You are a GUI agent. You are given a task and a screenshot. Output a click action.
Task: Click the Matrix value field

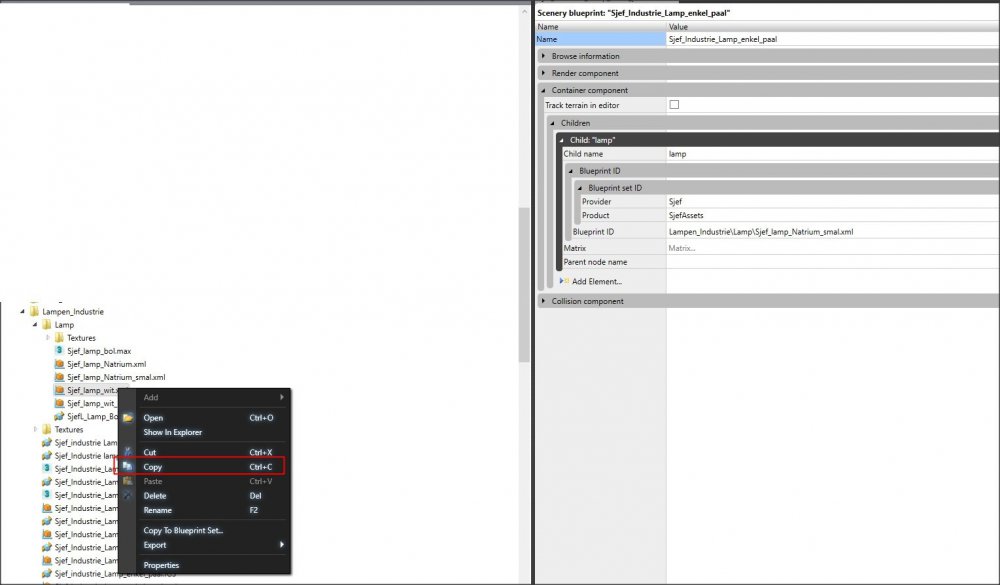(x=830, y=247)
